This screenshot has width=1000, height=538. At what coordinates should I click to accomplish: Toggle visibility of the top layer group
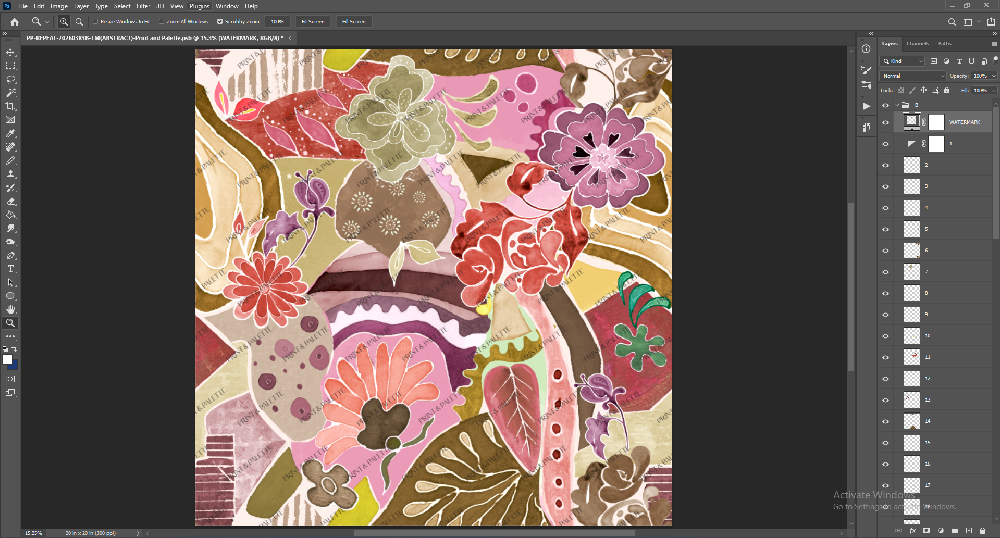tap(885, 105)
